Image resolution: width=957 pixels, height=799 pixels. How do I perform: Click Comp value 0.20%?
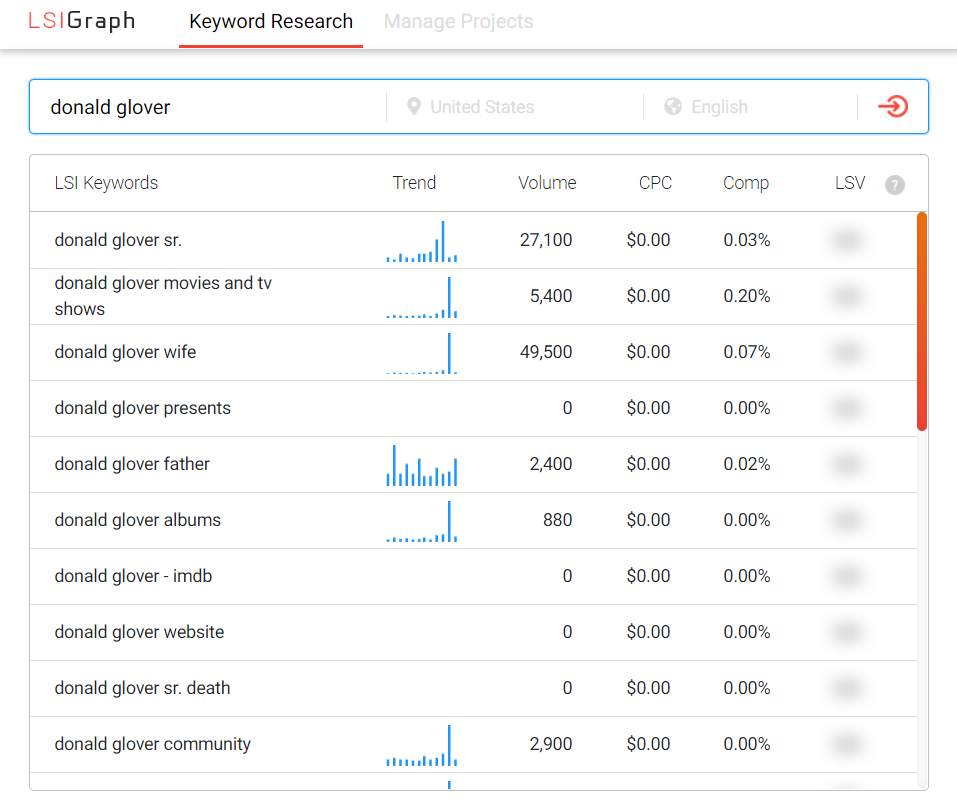tap(746, 296)
